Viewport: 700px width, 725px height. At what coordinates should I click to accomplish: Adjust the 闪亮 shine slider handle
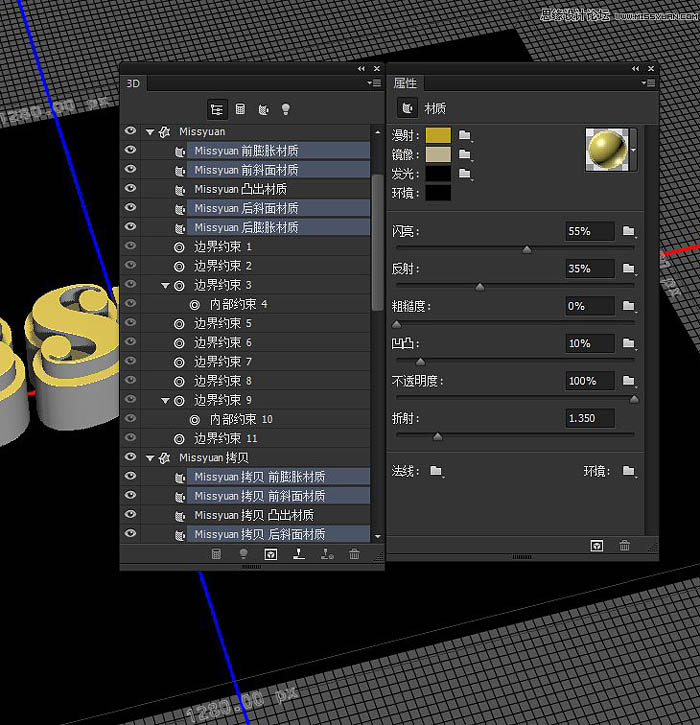527,250
